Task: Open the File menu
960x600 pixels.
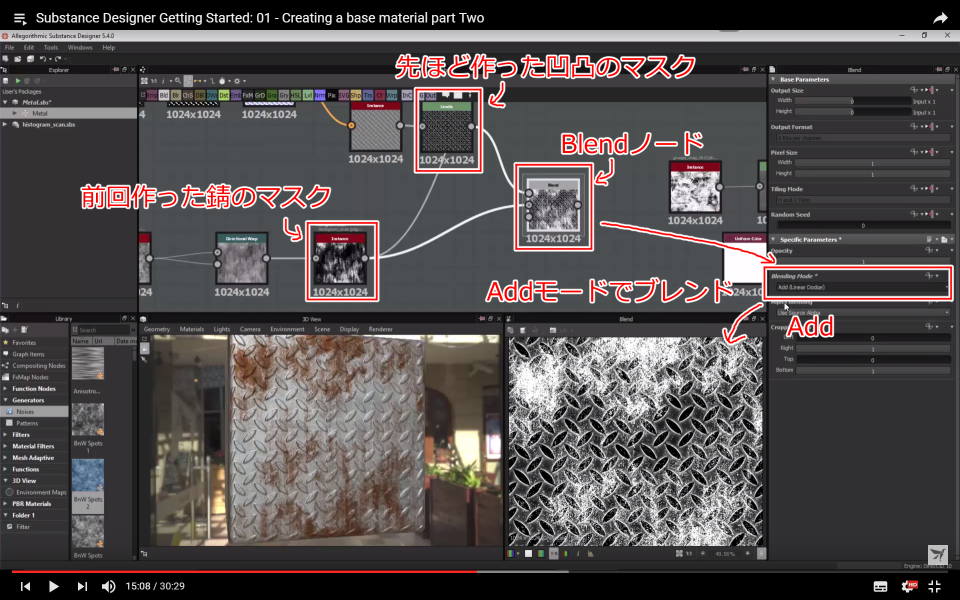Action: 10,47
